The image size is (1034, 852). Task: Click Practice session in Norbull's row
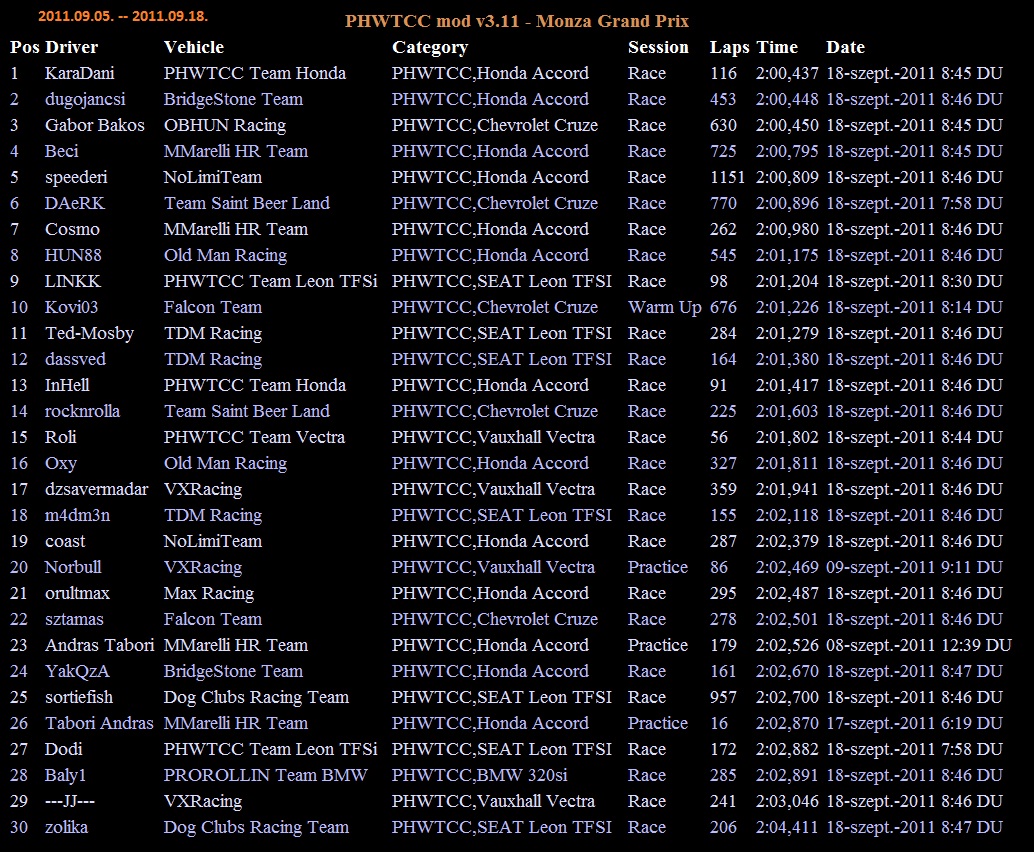[657, 567]
